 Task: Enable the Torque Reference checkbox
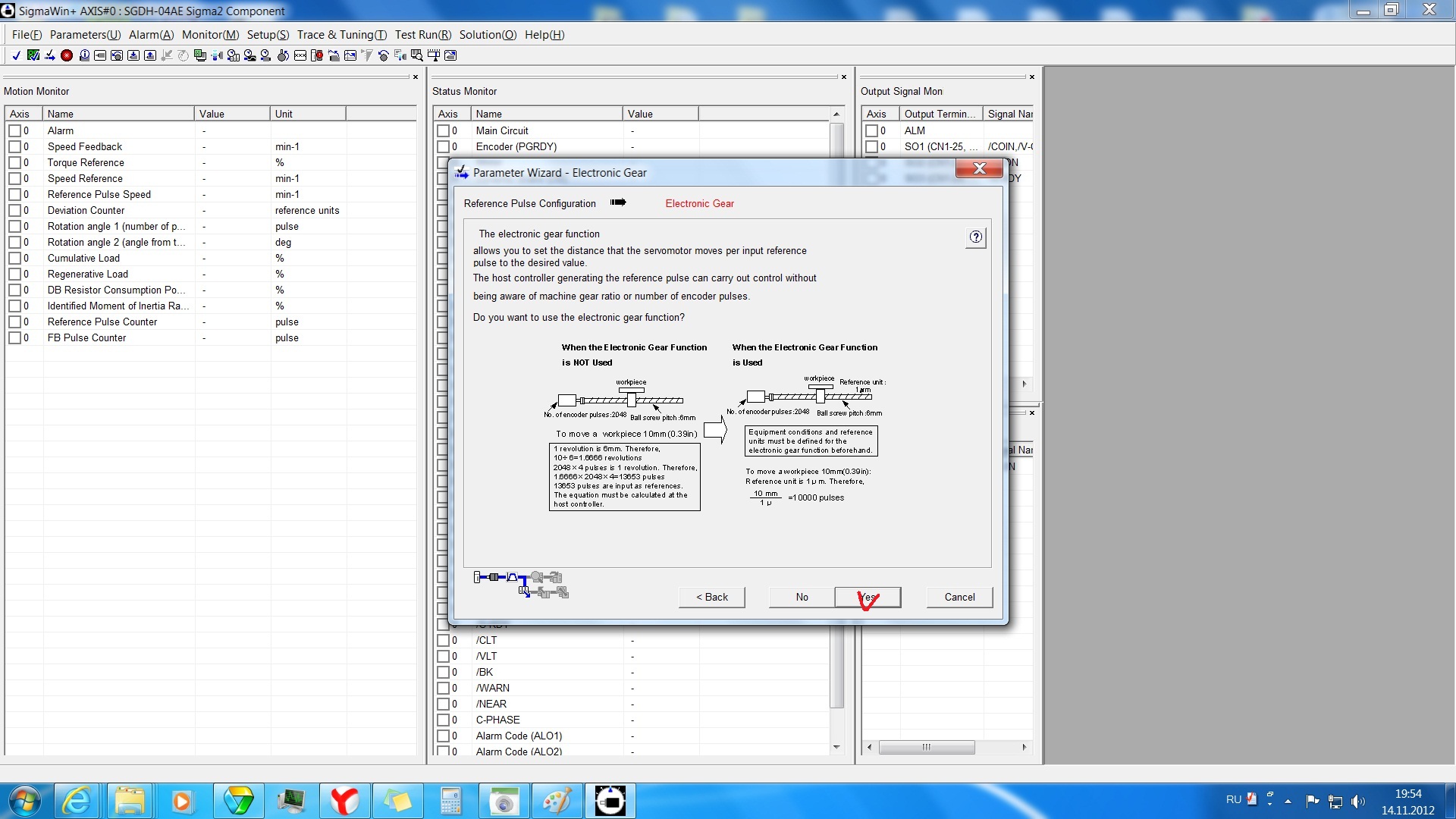pyautogui.click(x=14, y=162)
